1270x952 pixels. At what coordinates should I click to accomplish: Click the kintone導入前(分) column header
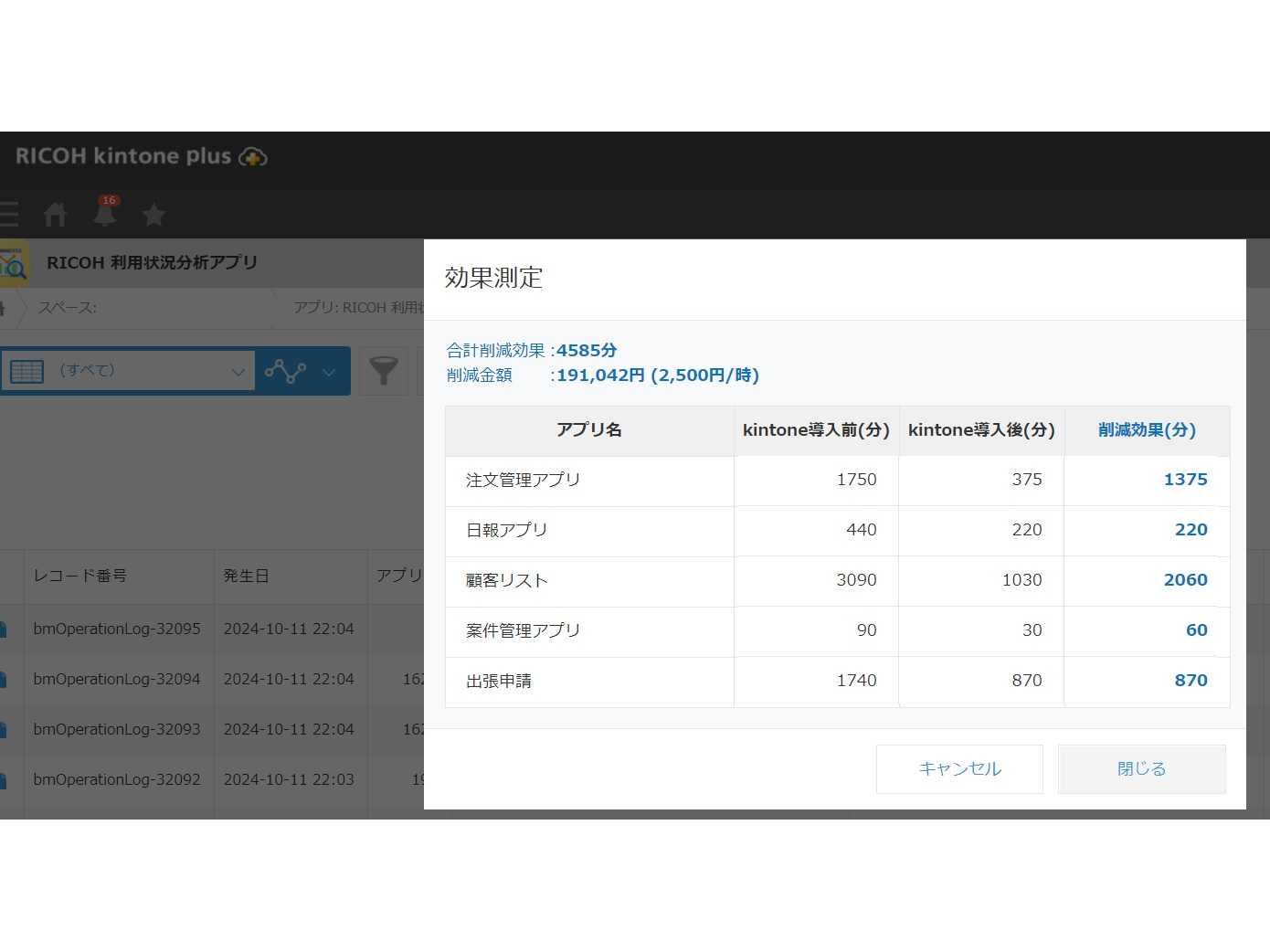point(816,429)
